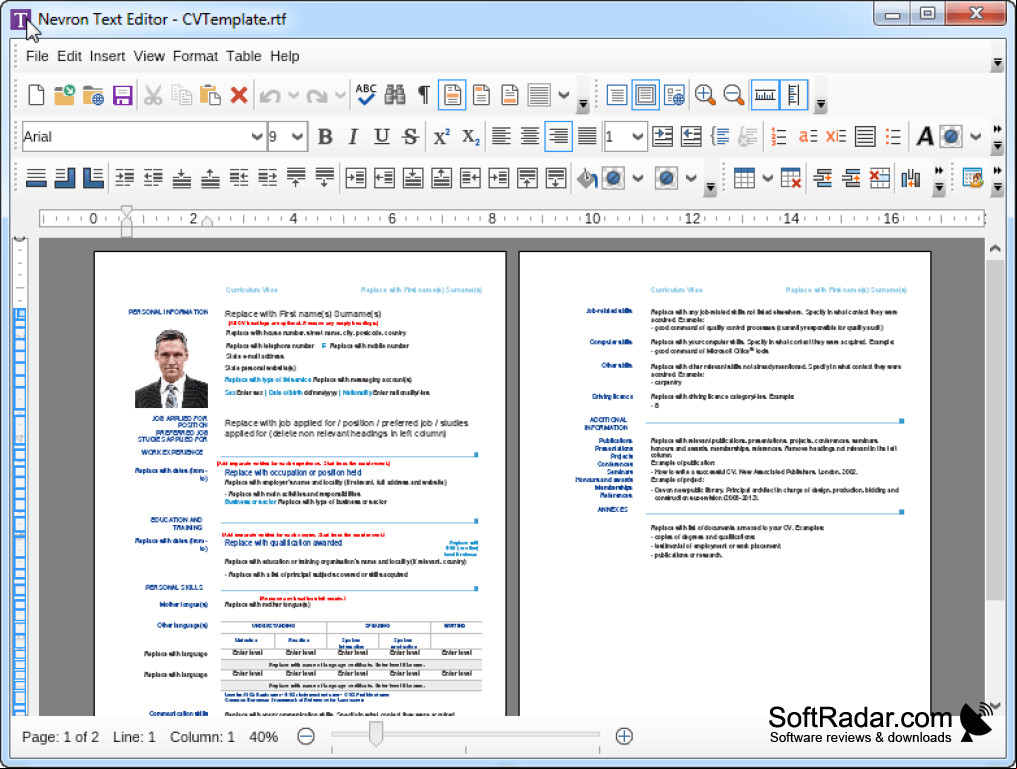
Task: Click the zoom slider thumb
Action: pos(376,734)
